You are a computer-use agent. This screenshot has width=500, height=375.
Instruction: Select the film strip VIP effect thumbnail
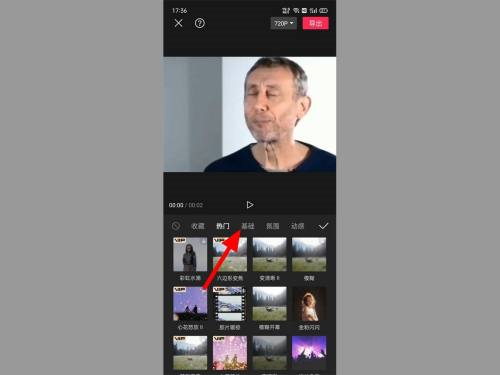(x=230, y=304)
